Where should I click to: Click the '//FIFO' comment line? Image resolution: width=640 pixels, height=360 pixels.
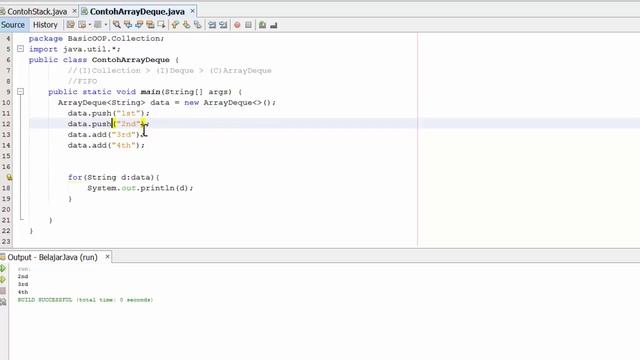82,81
